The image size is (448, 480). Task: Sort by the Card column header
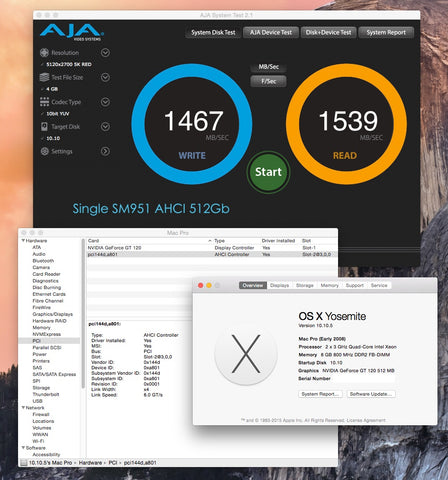pyautogui.click(x=149, y=241)
